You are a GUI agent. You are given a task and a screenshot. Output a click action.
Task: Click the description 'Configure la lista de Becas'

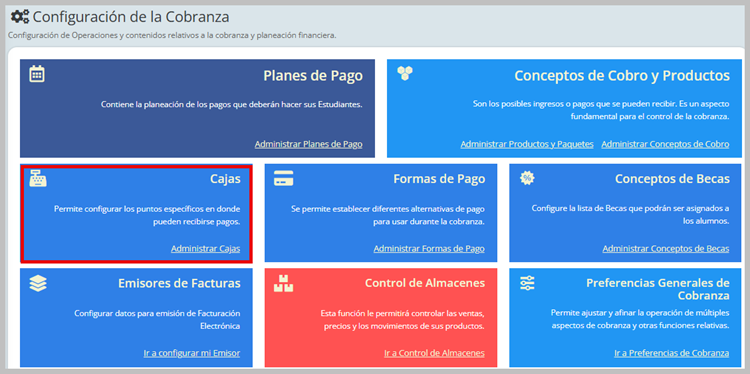pos(630,215)
